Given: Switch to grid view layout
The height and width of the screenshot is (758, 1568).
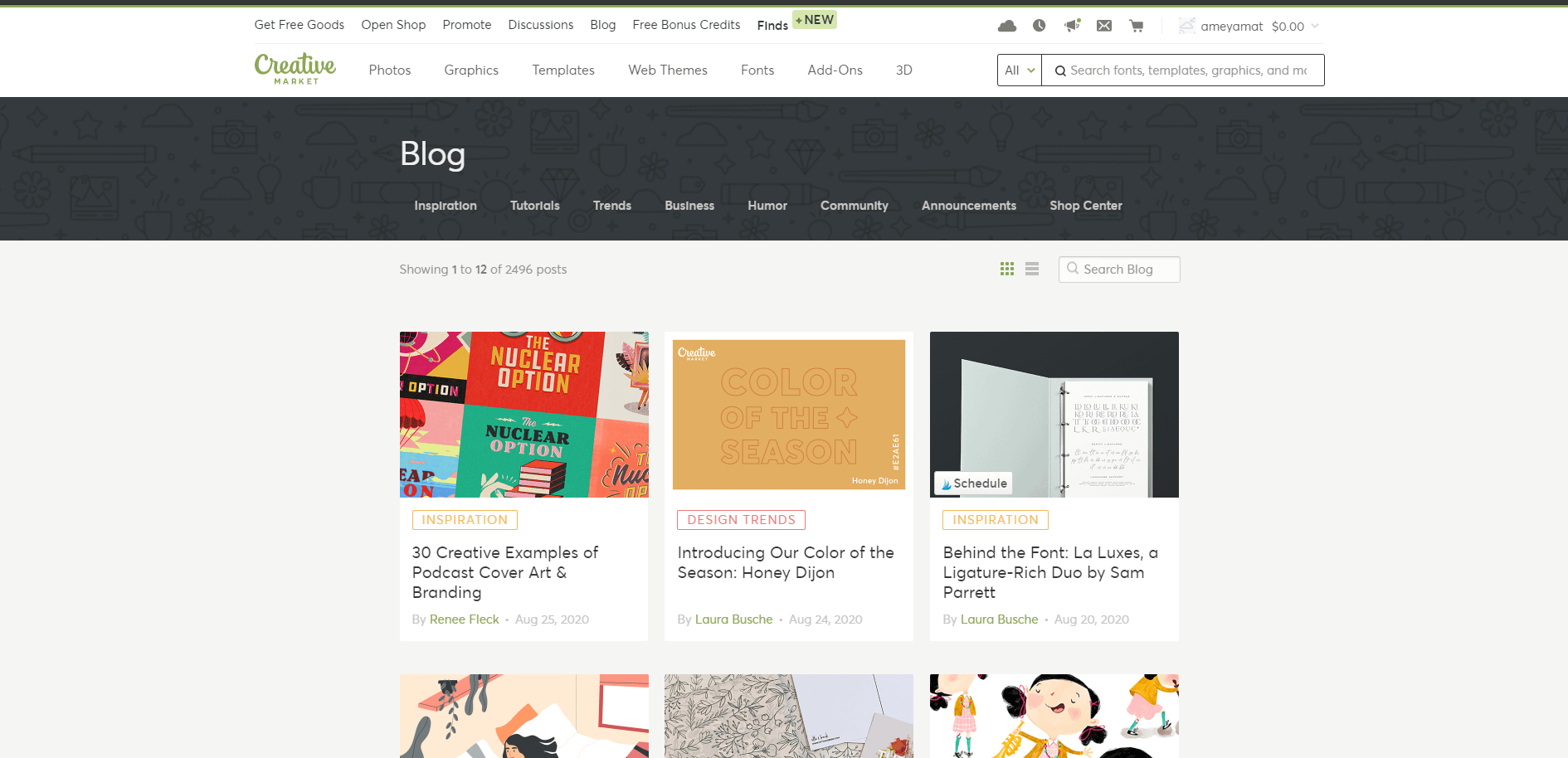Looking at the screenshot, I should (x=1007, y=269).
